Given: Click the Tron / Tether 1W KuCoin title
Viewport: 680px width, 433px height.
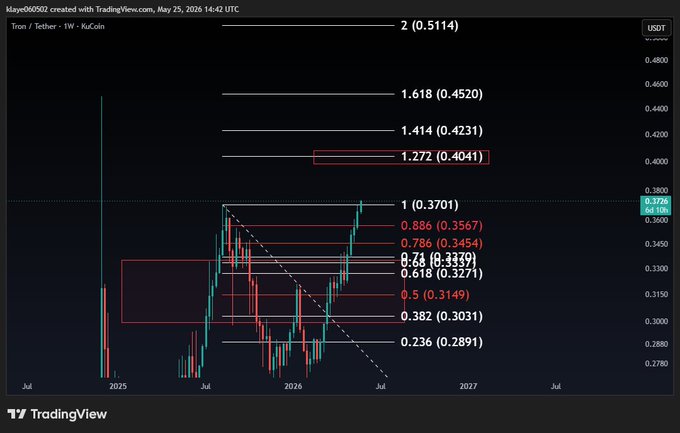Looking at the screenshot, I should (x=58, y=26).
